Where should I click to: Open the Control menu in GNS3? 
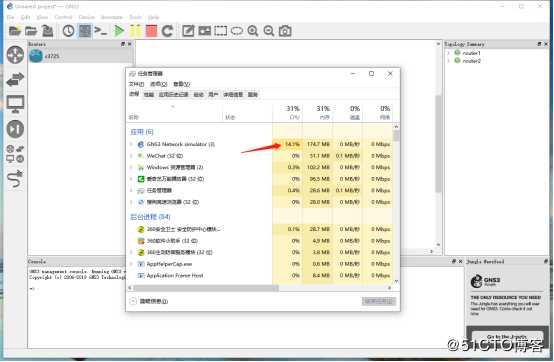pyautogui.click(x=63, y=17)
